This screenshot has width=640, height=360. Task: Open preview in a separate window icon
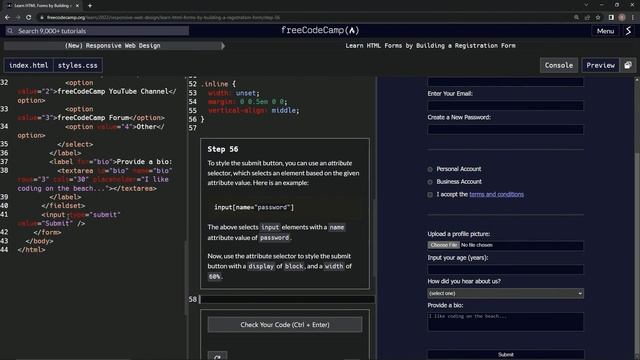pyautogui.click(x=628, y=65)
